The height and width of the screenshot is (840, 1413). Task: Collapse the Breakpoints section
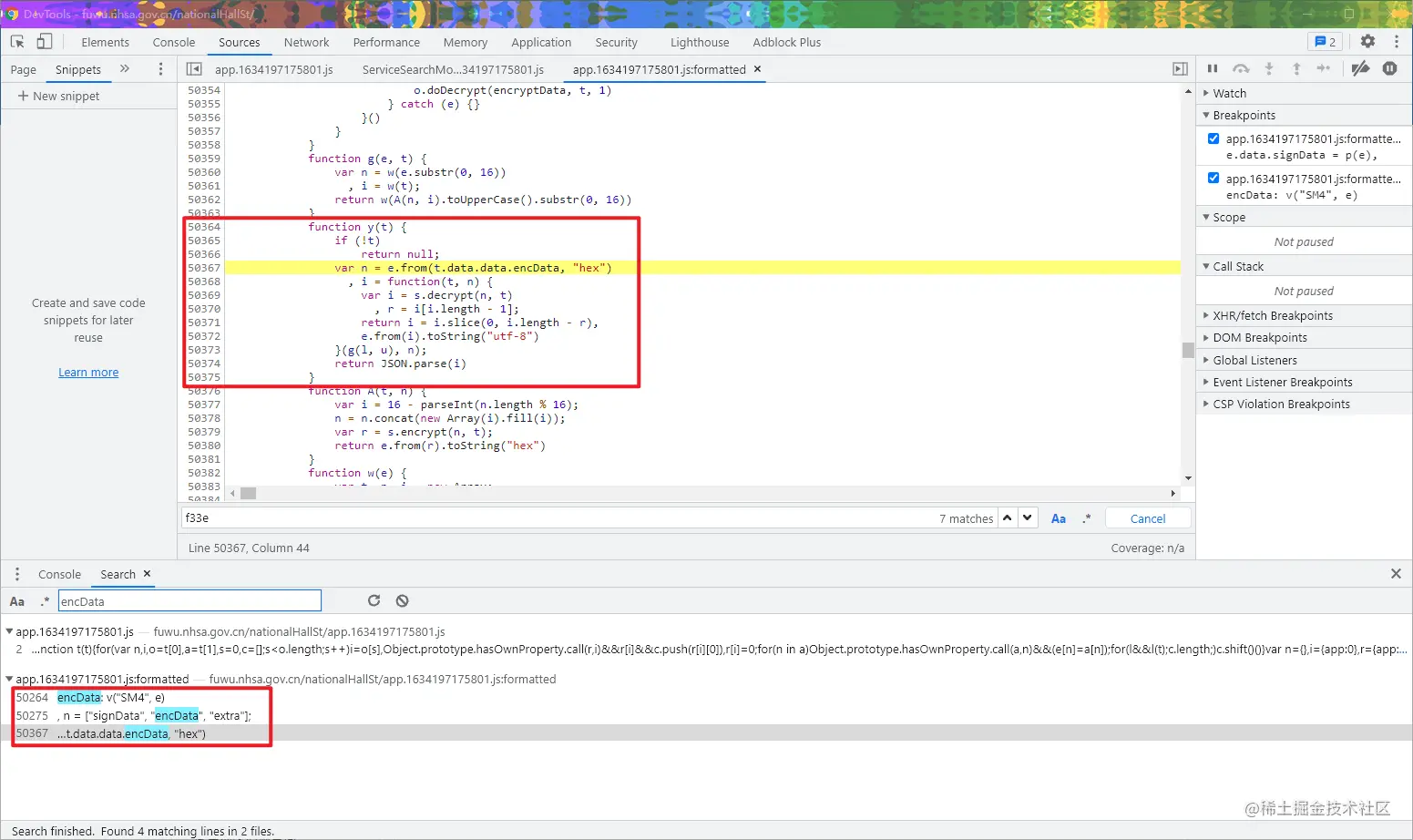pos(1304,115)
